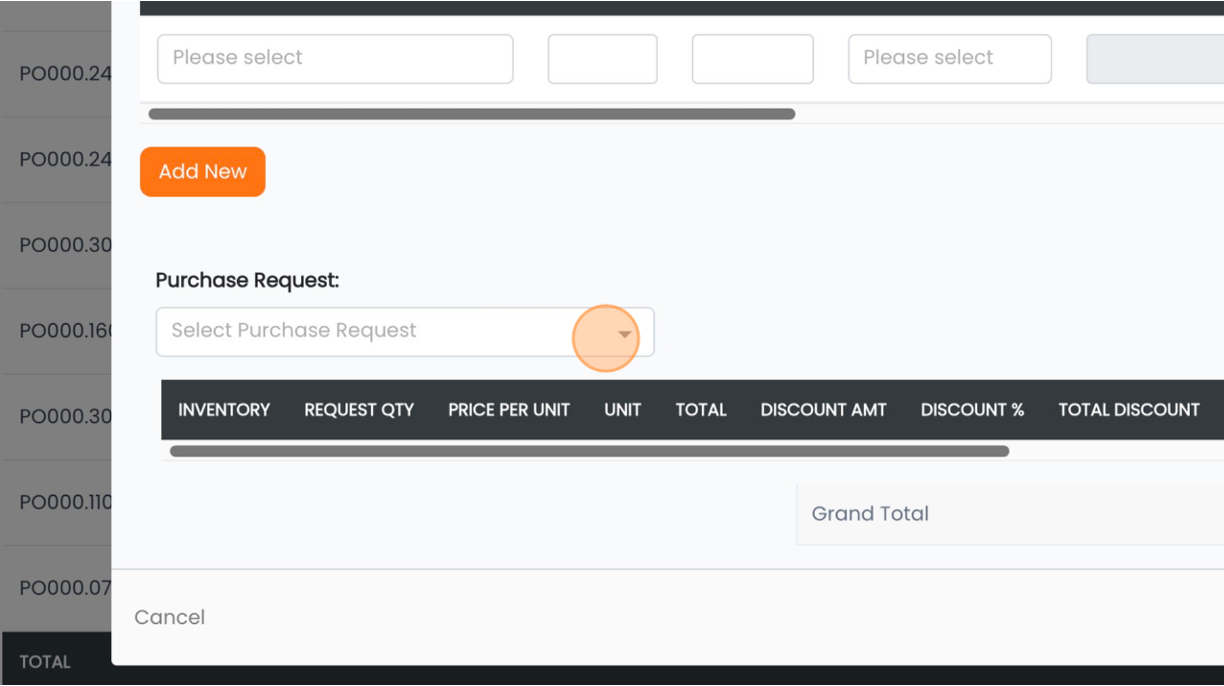1224x686 pixels.
Task: Click the Add New button
Action: tap(203, 172)
